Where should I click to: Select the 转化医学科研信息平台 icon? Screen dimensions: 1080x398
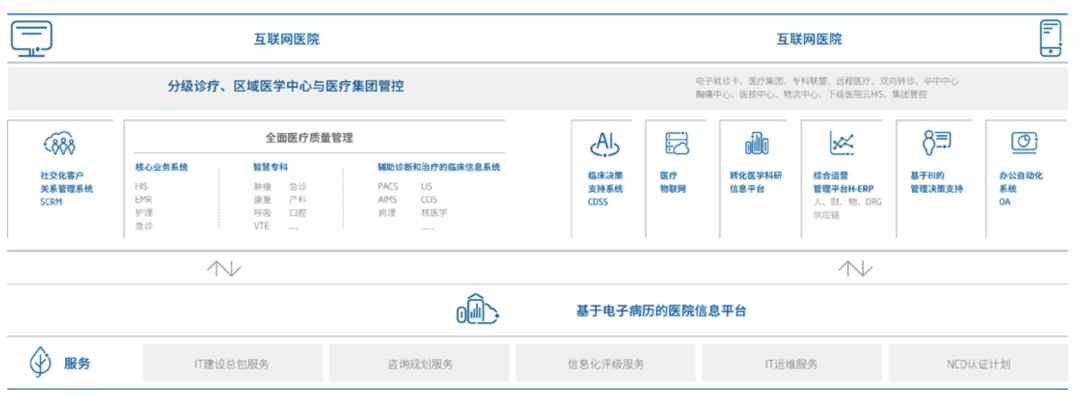click(x=756, y=143)
